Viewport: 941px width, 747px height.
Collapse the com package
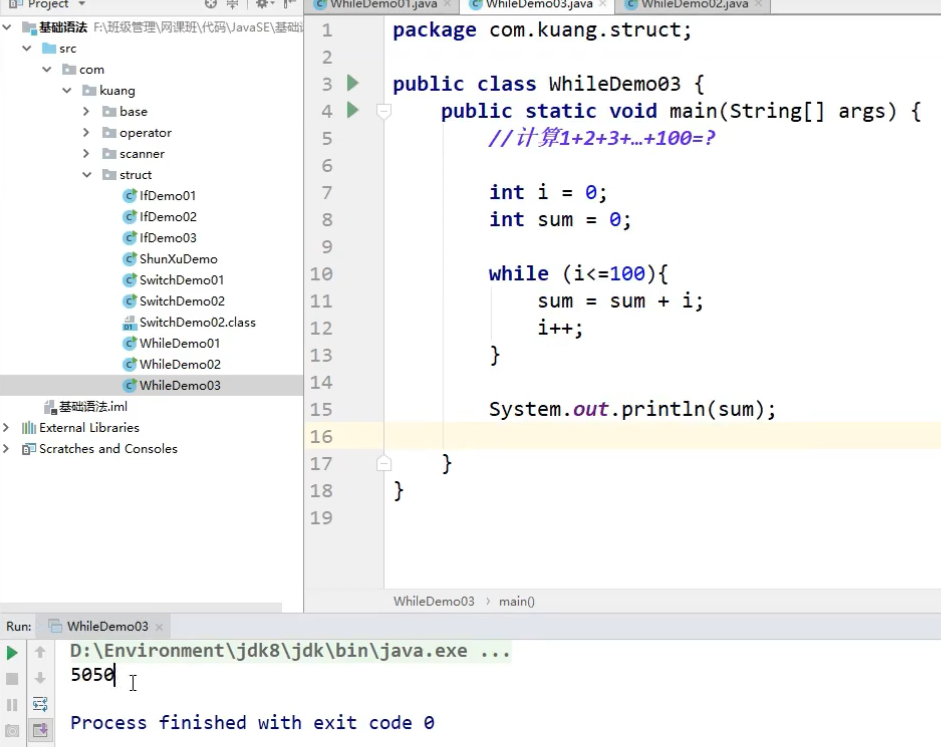pos(47,70)
